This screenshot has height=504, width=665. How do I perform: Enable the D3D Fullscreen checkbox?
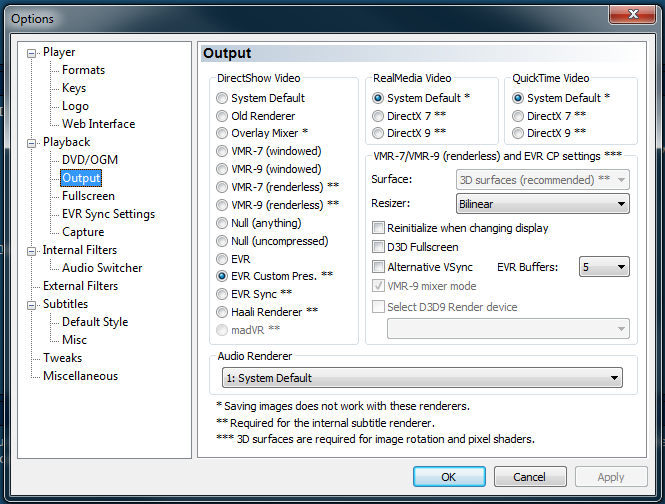[378, 247]
